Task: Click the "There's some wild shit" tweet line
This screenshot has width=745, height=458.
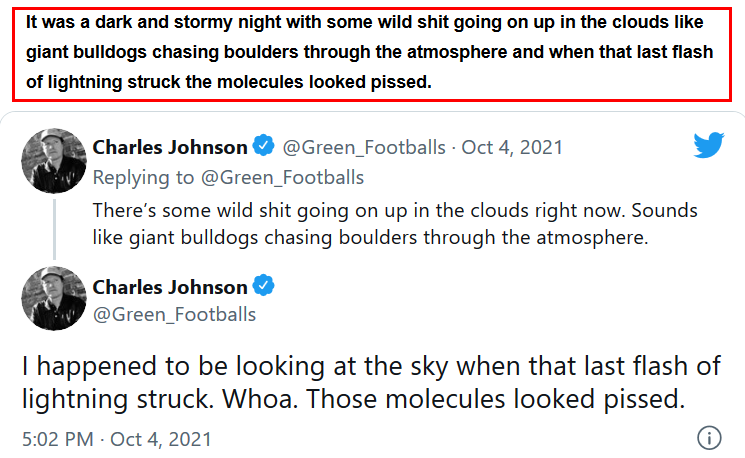Action: point(394,211)
